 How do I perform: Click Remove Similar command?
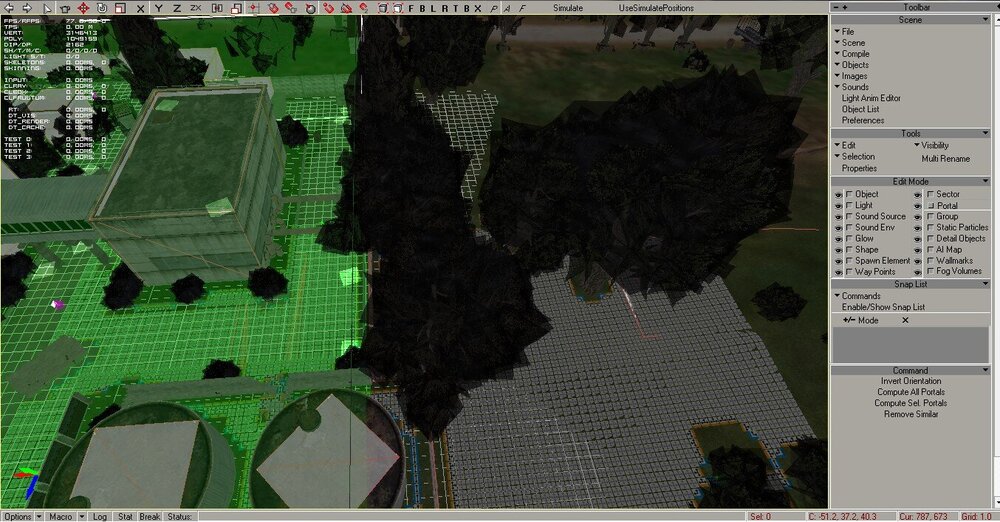911,414
